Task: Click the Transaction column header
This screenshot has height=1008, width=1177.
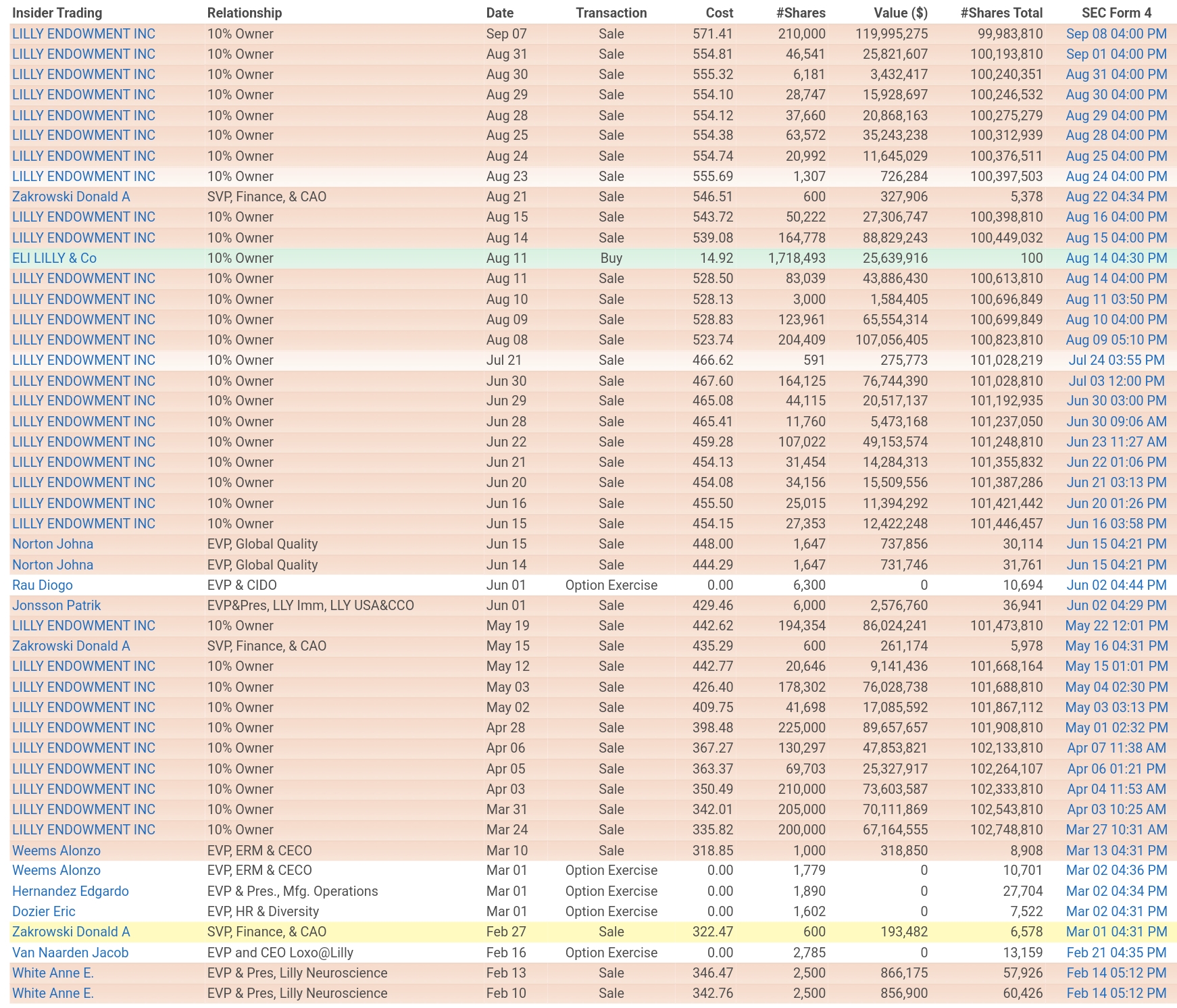Action: 611,13
